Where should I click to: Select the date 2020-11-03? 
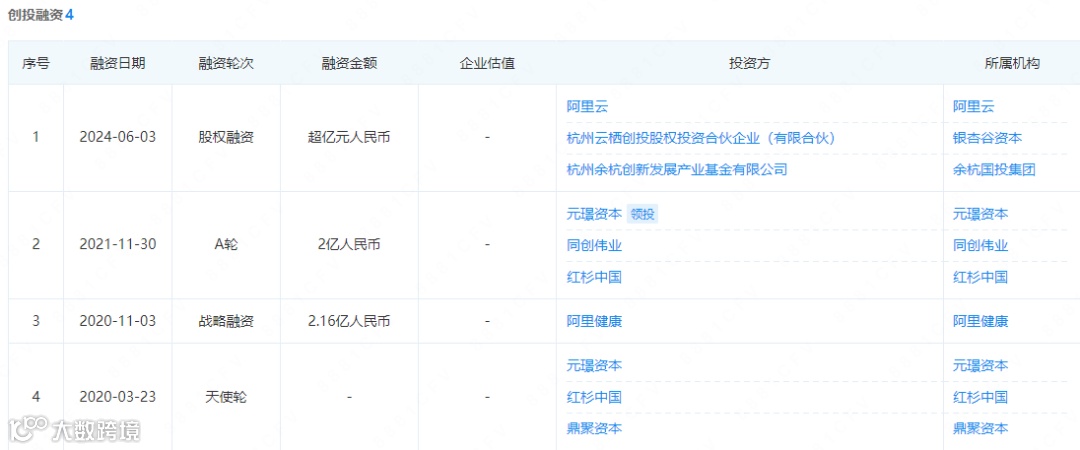click(x=118, y=321)
